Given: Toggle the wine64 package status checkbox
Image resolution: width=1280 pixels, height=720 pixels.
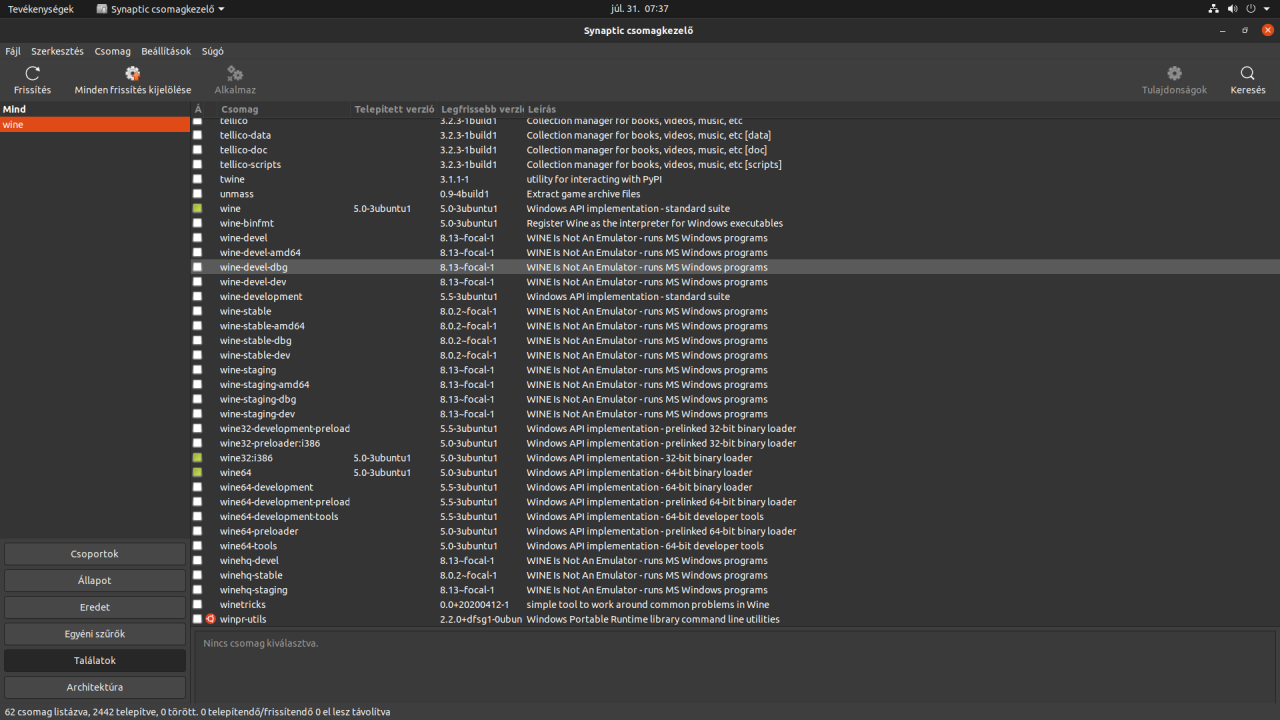Looking at the screenshot, I should [x=197, y=473].
